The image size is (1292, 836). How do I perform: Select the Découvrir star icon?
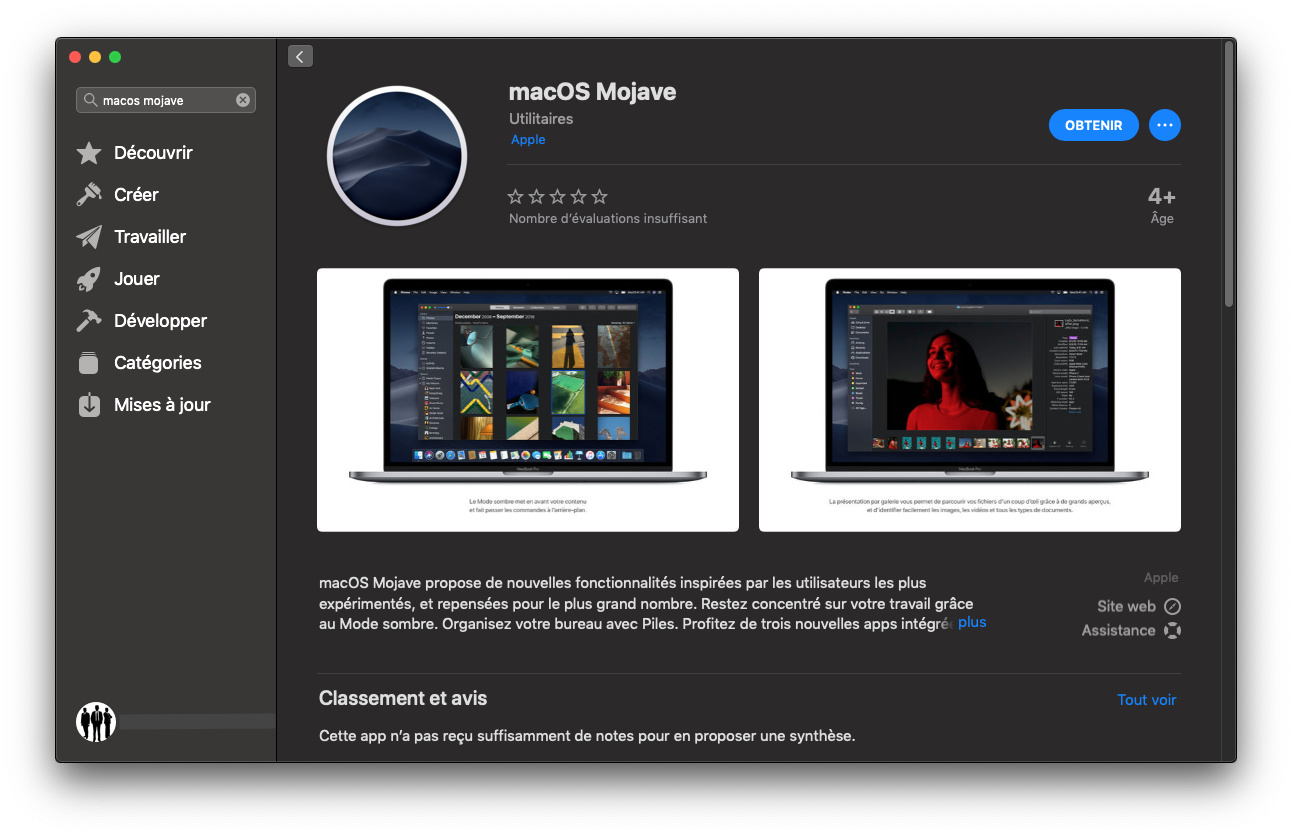click(89, 152)
